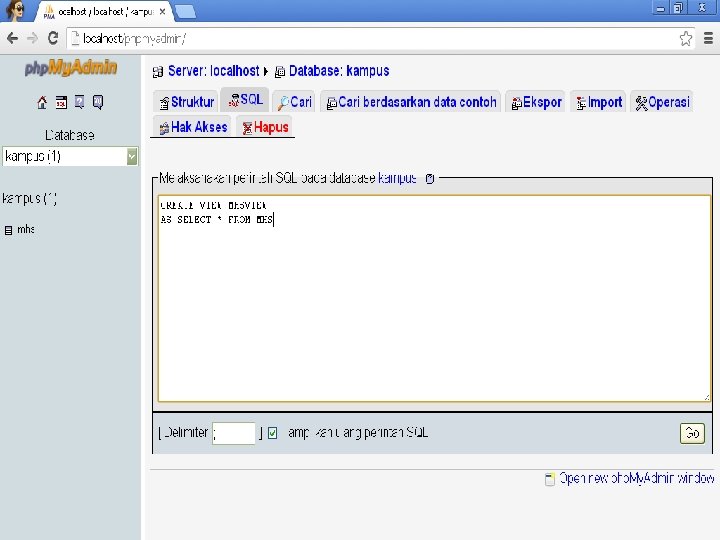
Task: Open the Ekspor tab
Action: [536, 102]
